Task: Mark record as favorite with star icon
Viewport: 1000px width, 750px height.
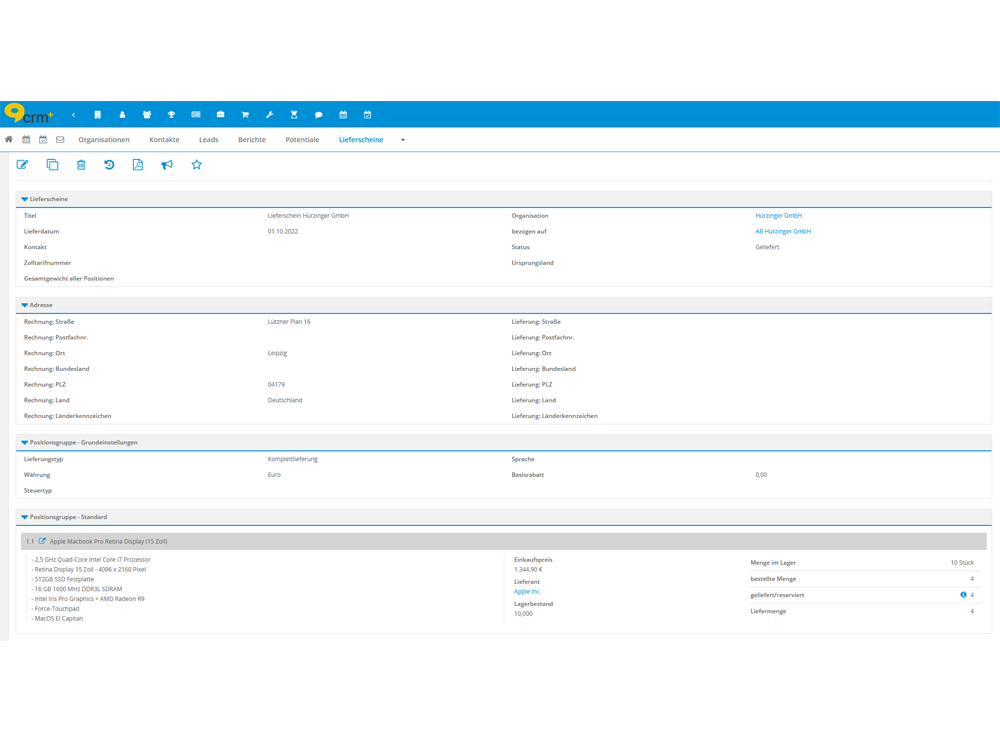Action: pos(197,165)
